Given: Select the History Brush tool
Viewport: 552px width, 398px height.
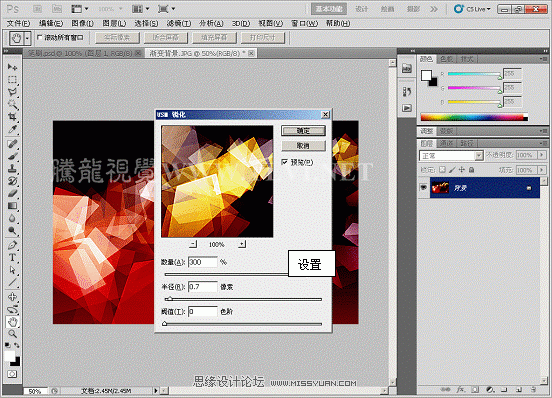Looking at the screenshot, I should point(12,181).
